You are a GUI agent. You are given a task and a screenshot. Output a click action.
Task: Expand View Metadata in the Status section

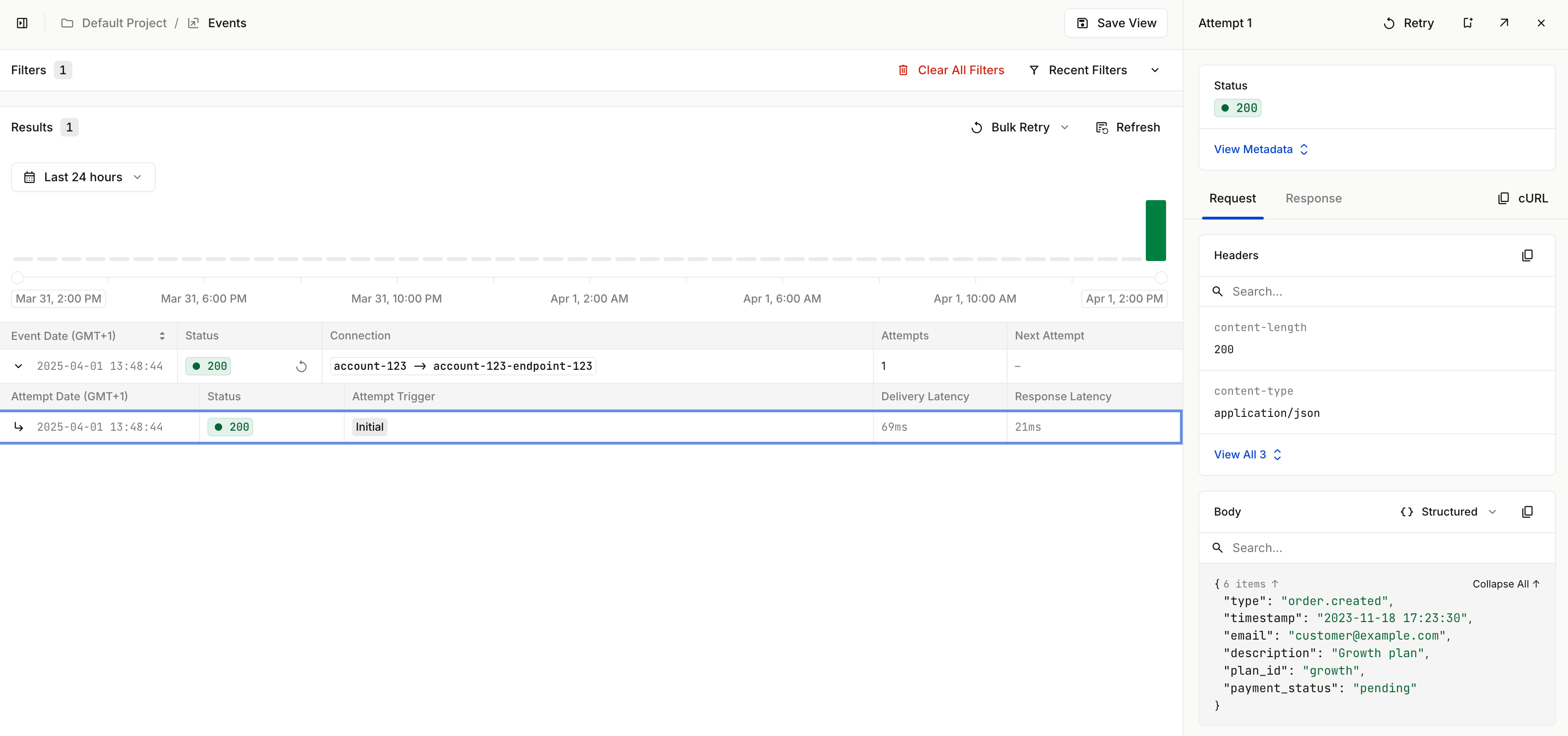[x=1260, y=148]
